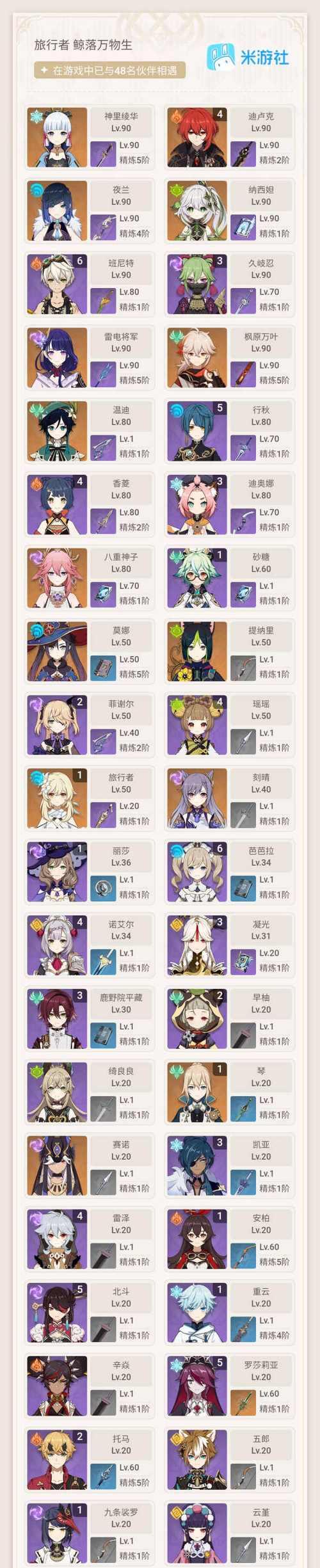Click 雷电将军's Electro element icon
Screen dimensions: 320x1568
36,336
